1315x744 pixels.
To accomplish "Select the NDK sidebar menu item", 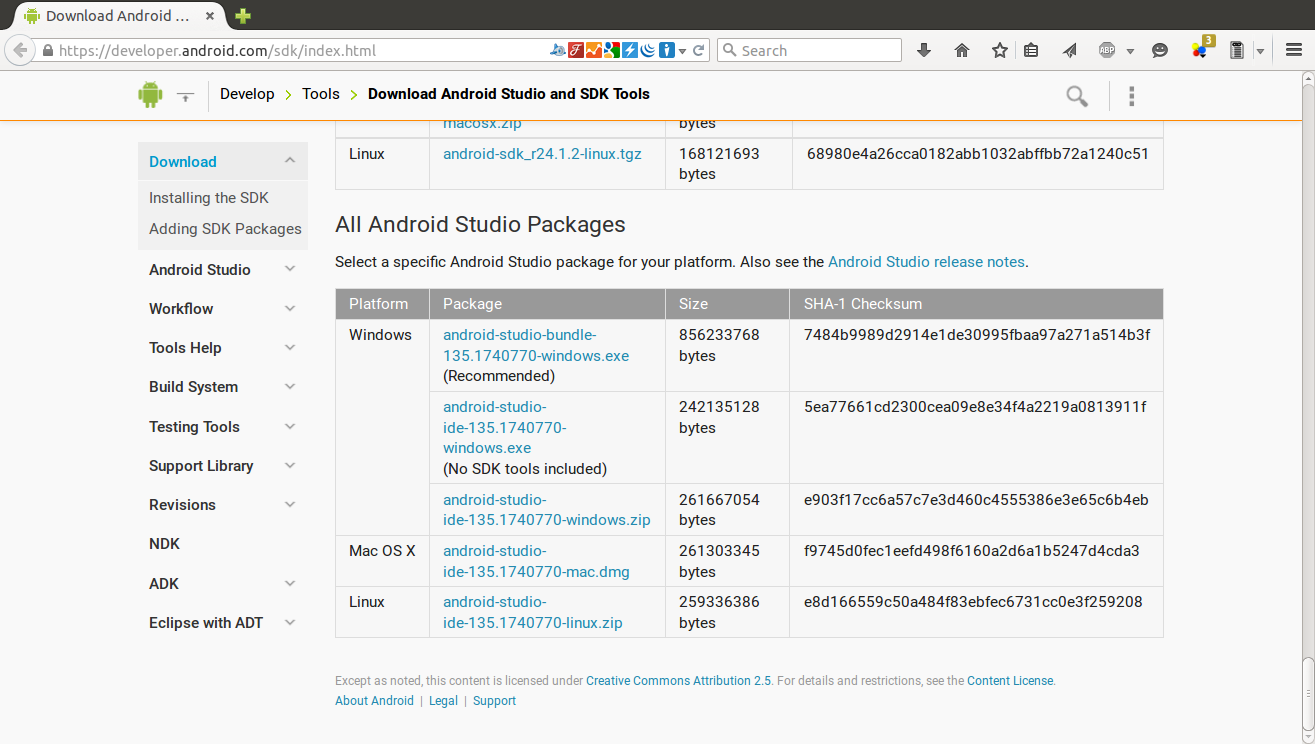I will pyautogui.click(x=165, y=544).
